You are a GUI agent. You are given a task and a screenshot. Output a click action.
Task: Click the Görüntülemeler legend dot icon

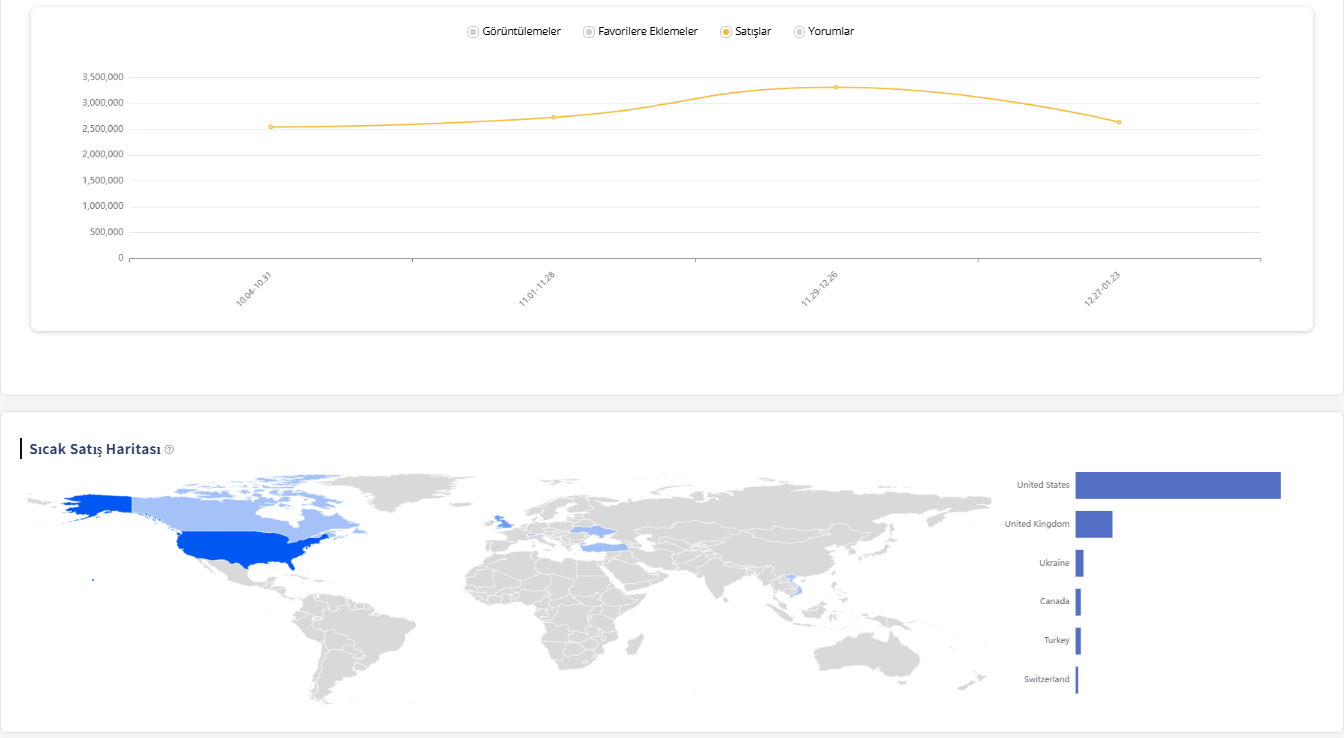pyautogui.click(x=471, y=31)
